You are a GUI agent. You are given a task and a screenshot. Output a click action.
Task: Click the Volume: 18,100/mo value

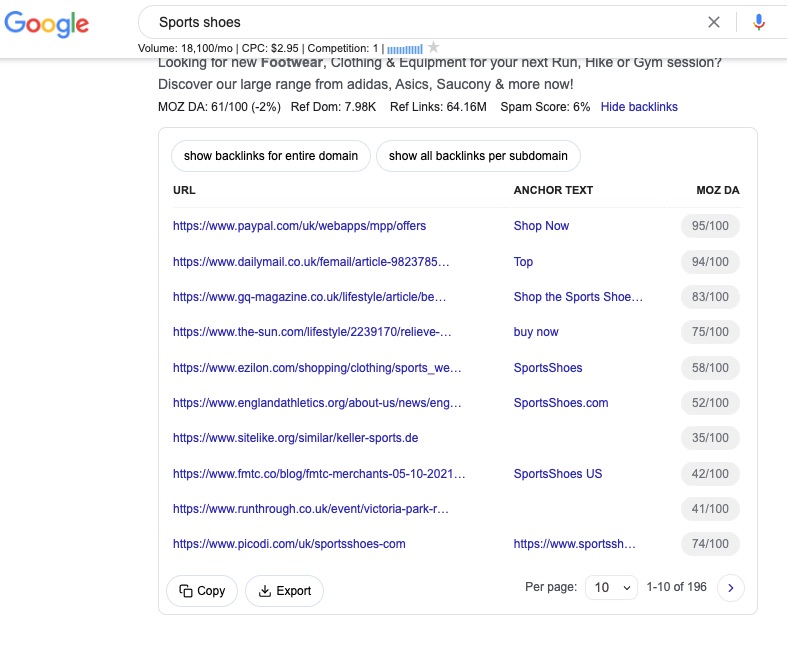click(x=185, y=49)
